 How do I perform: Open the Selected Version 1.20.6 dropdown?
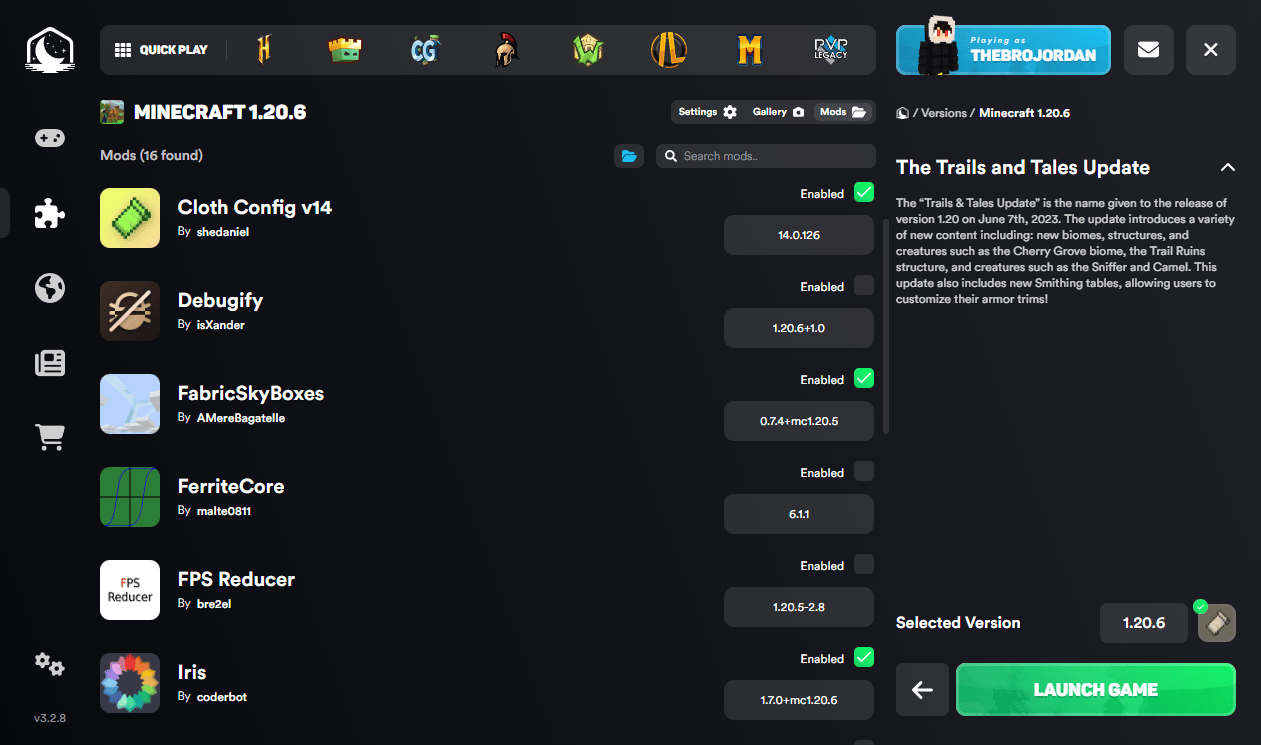point(1144,622)
